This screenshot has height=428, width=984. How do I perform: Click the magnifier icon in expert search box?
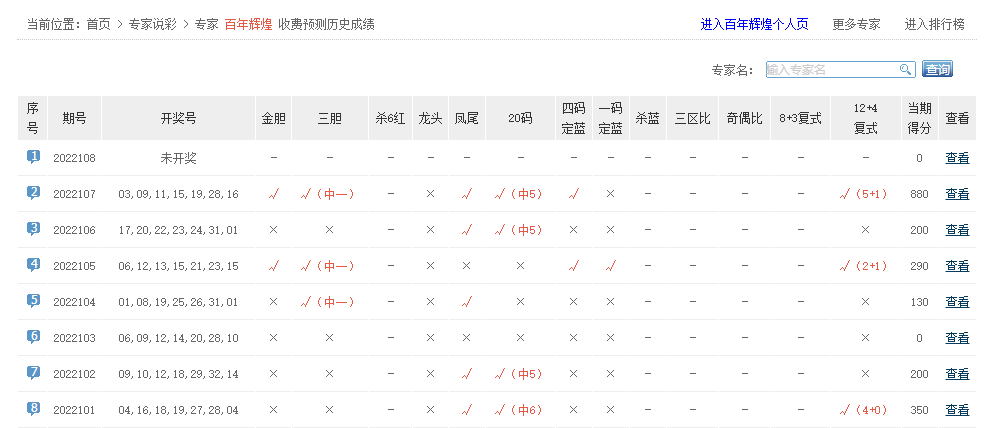905,69
